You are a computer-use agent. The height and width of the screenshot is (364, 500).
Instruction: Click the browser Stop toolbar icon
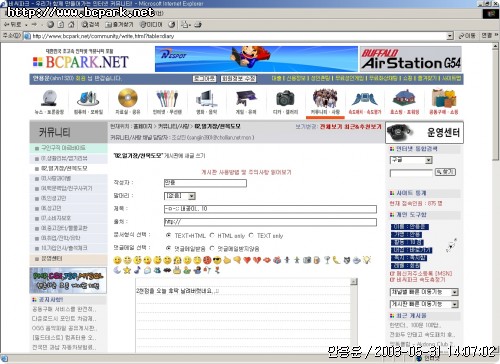50,24
